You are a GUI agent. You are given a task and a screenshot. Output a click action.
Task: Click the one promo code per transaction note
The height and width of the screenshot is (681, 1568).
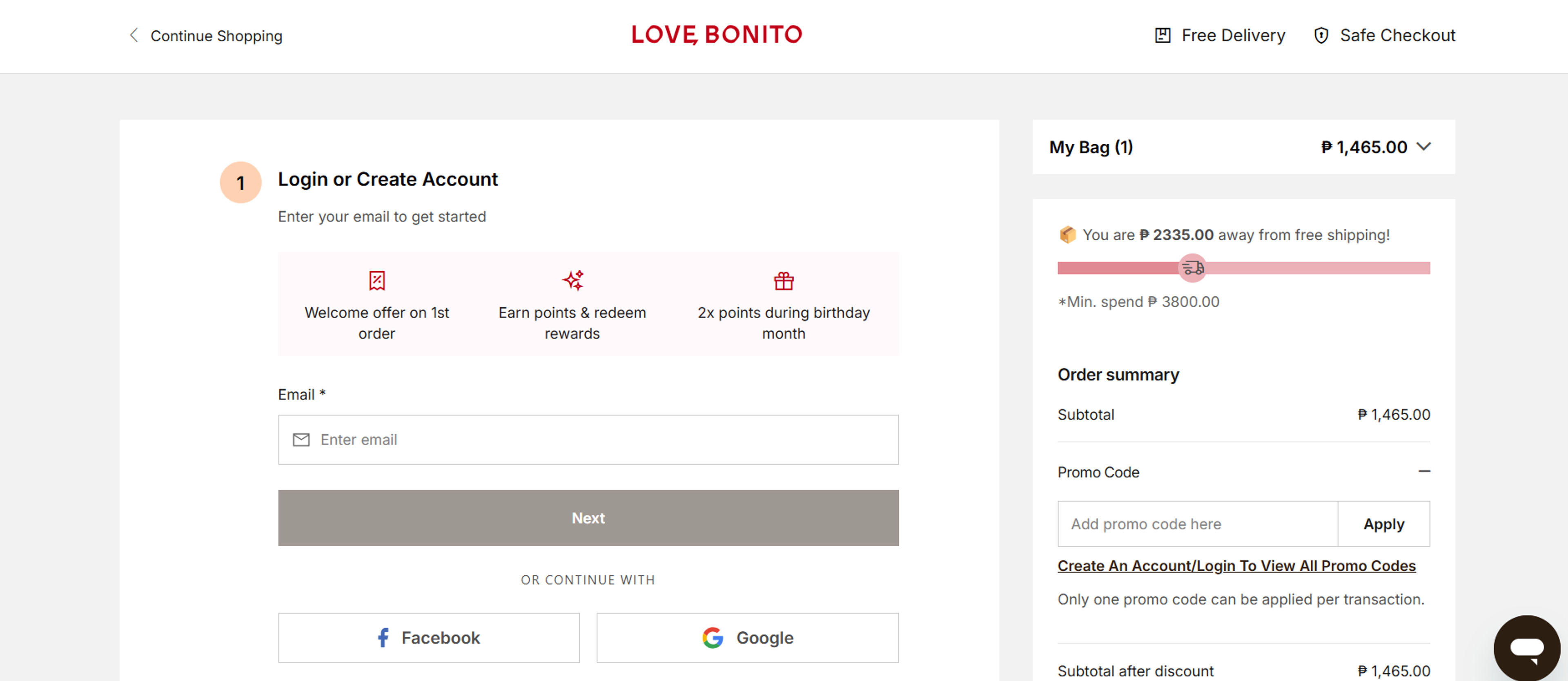[1241, 599]
